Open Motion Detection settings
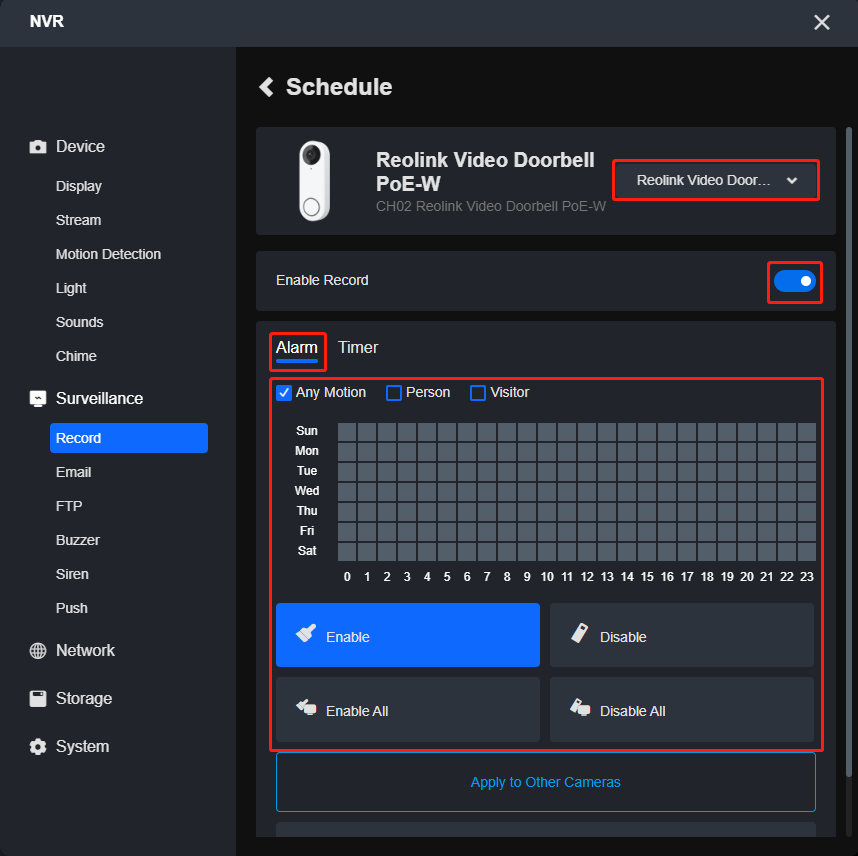Viewport: 858px width, 856px height. [x=108, y=255]
